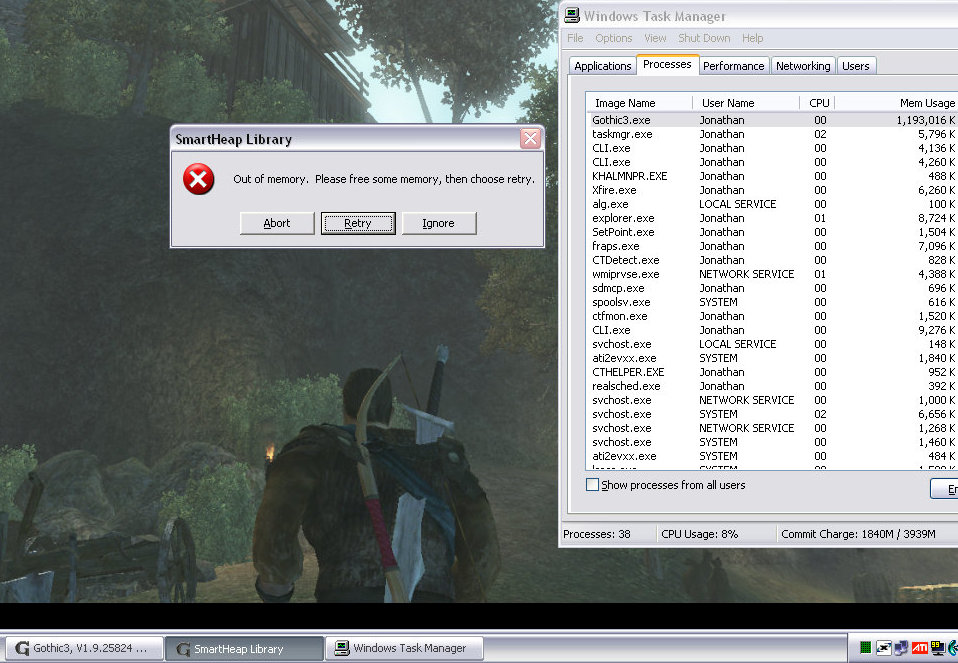Screen dimensions: 958x663
Task: Click Processes: 38 status entry
Action: 597,534
